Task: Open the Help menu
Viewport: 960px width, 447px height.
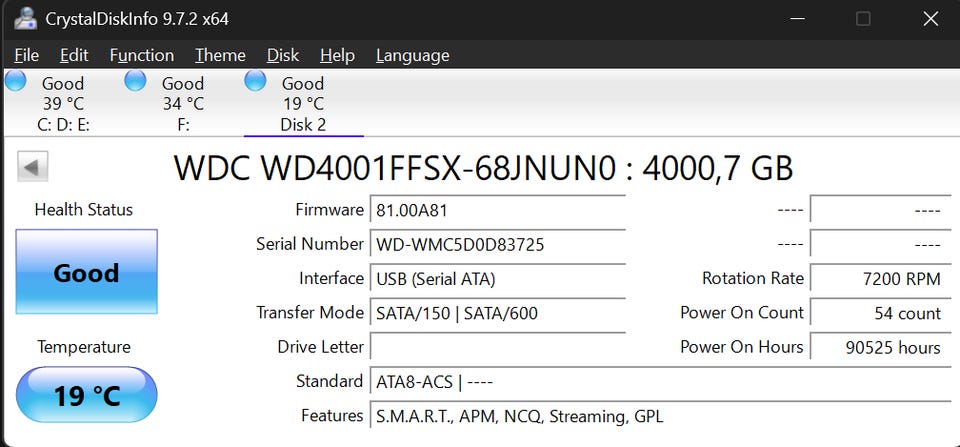Action: 337,55
